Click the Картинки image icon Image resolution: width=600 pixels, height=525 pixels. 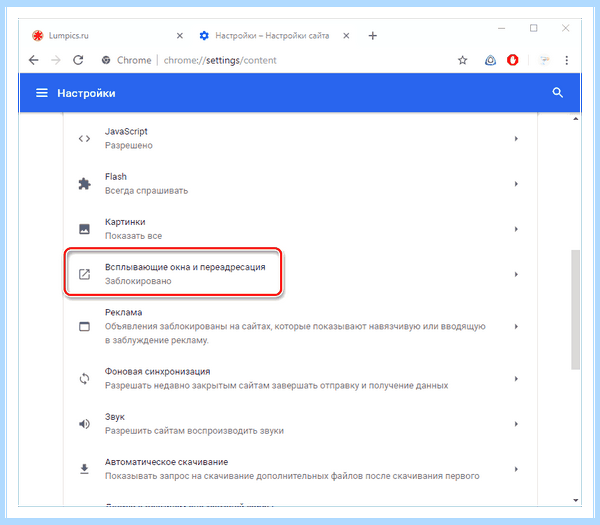(84, 229)
